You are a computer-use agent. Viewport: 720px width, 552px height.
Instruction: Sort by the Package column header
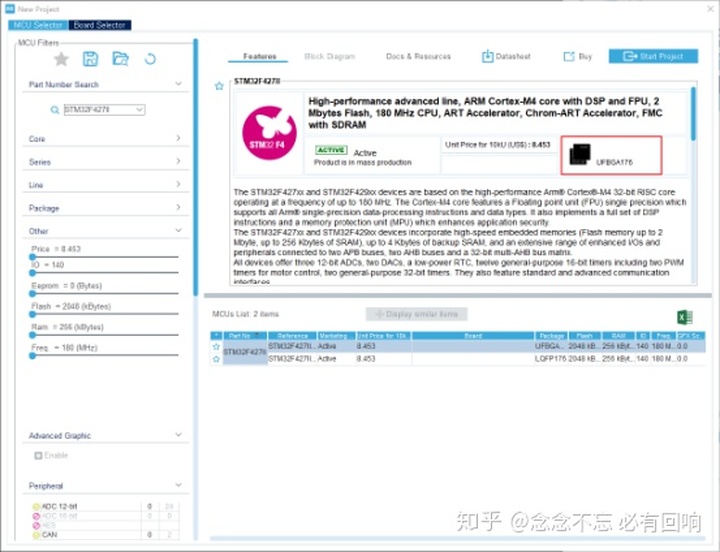coord(551,336)
